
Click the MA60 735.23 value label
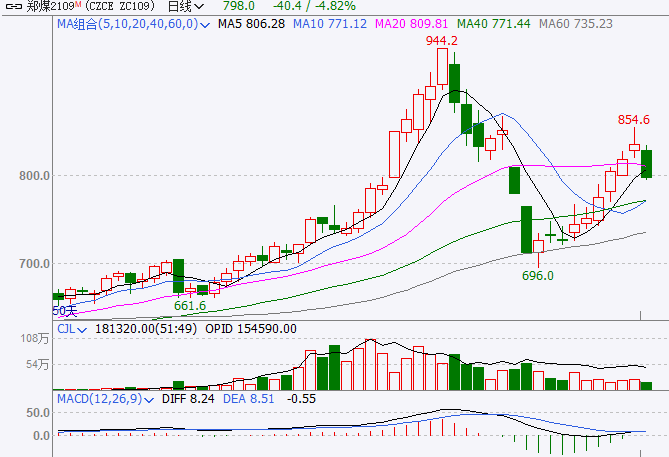(x=575, y=24)
